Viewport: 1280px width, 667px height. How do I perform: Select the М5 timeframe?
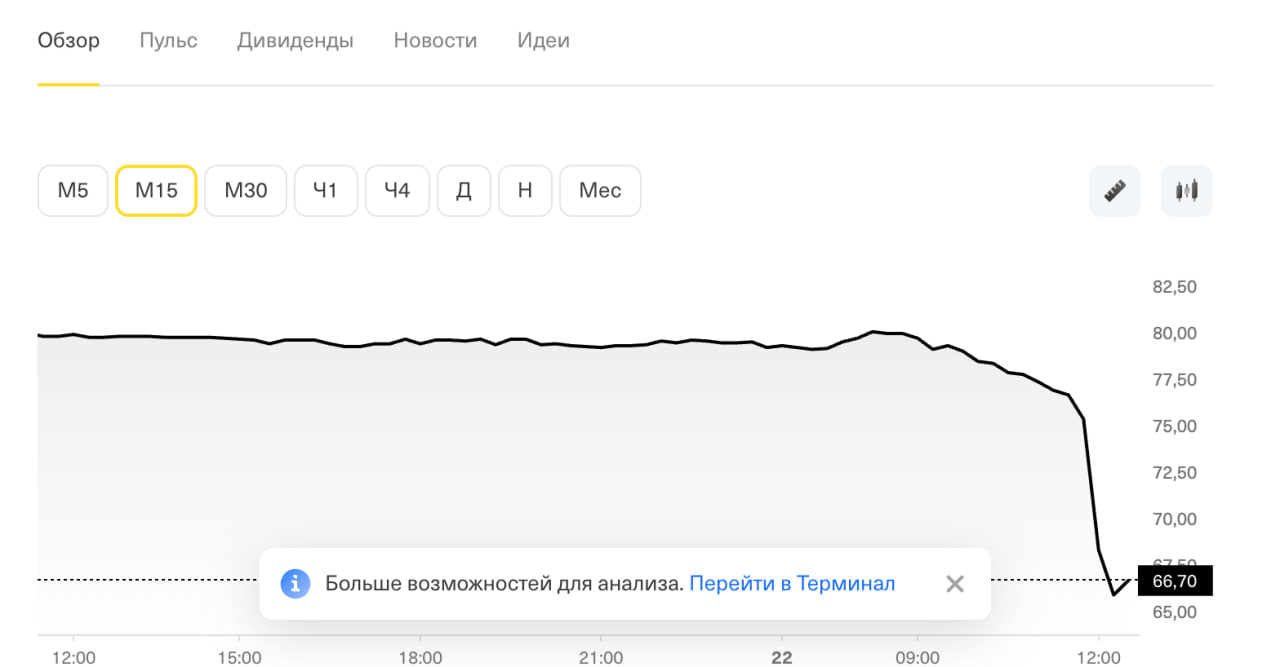73,190
